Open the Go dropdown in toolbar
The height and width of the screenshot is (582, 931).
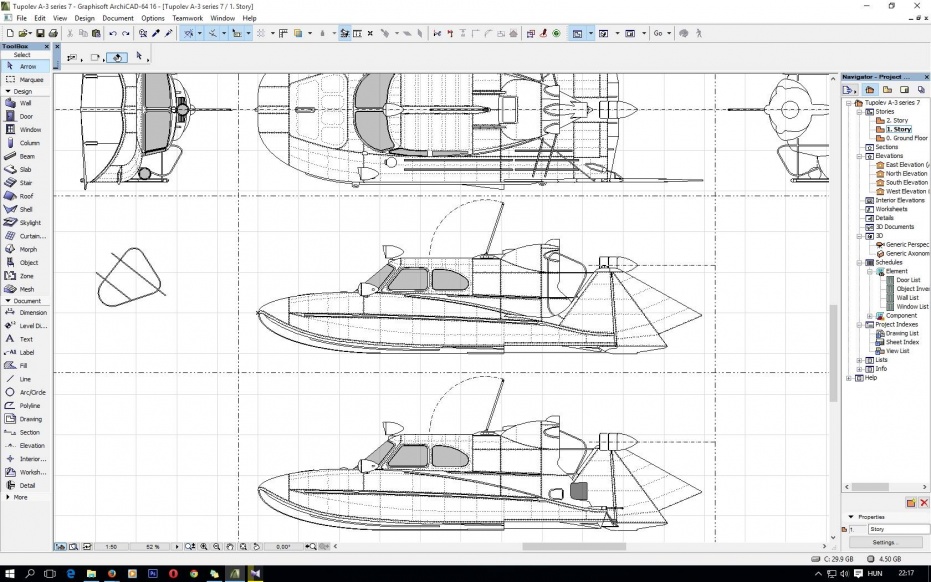coord(662,33)
